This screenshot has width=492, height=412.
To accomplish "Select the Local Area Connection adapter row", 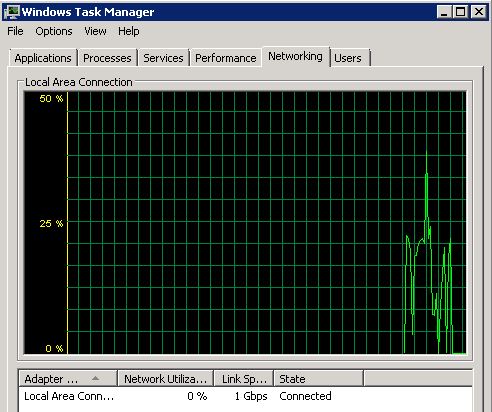I will [x=245, y=396].
